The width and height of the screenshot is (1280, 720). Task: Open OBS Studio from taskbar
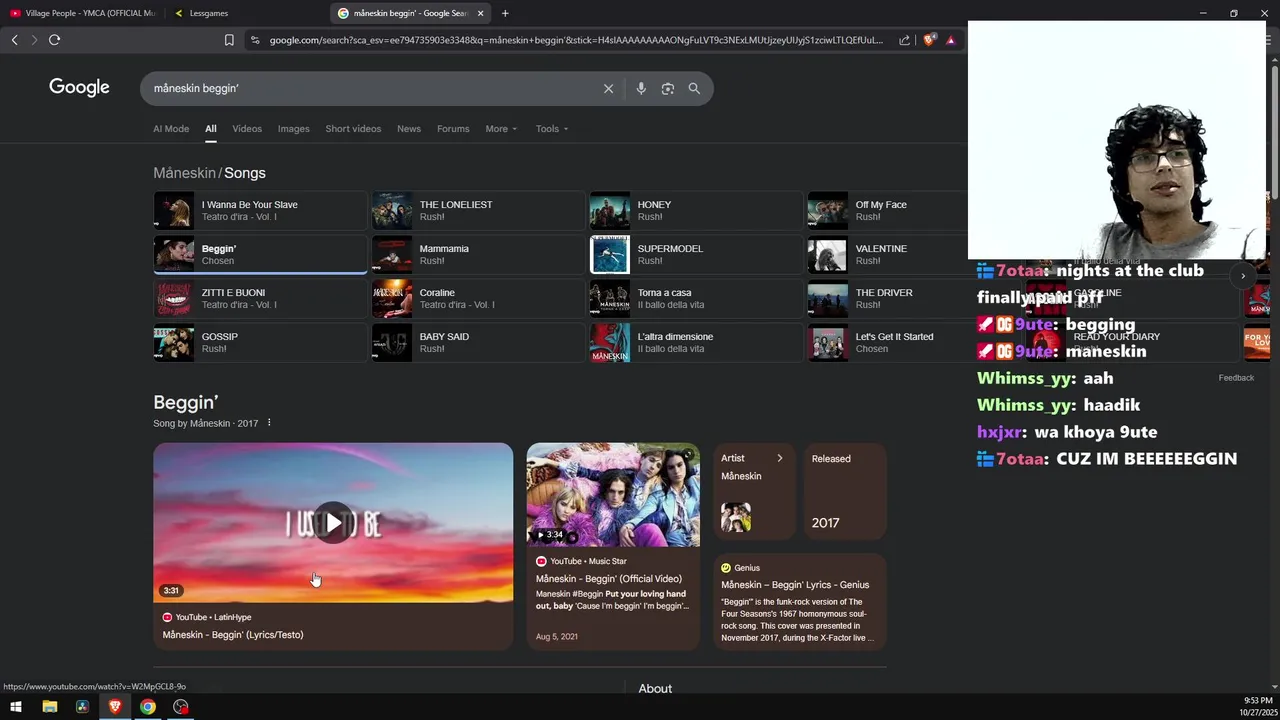(181, 707)
